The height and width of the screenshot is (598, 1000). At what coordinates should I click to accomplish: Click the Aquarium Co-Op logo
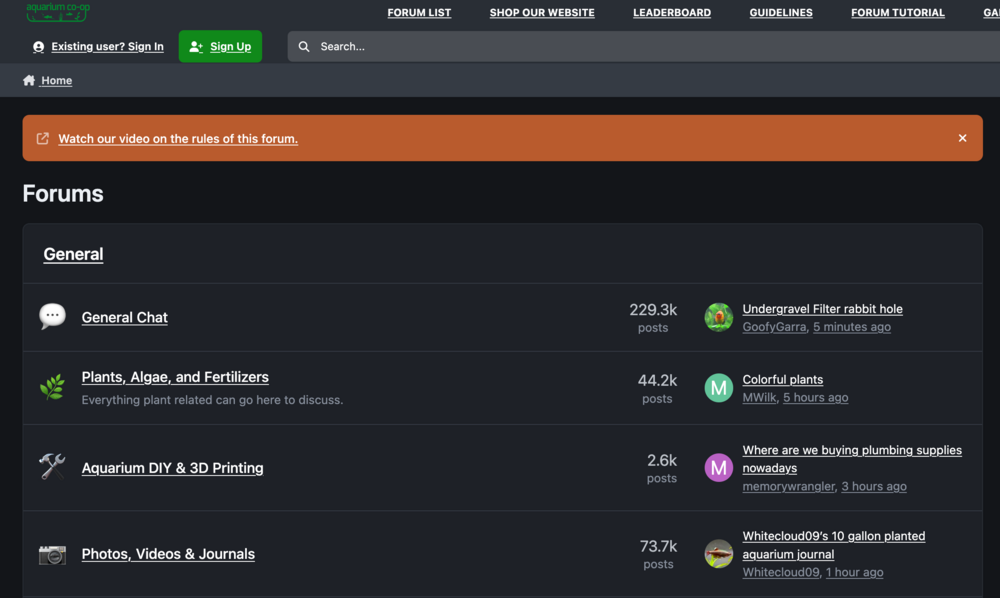tap(57, 11)
